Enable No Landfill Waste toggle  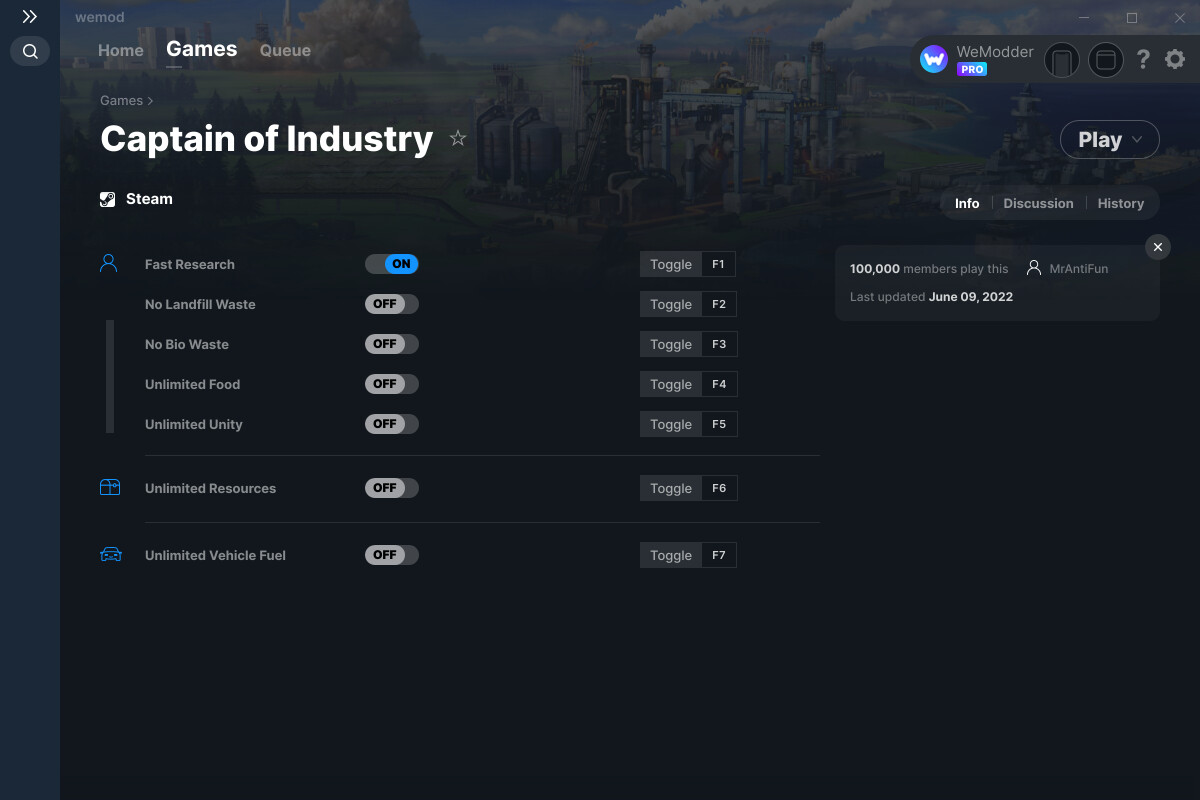(392, 304)
